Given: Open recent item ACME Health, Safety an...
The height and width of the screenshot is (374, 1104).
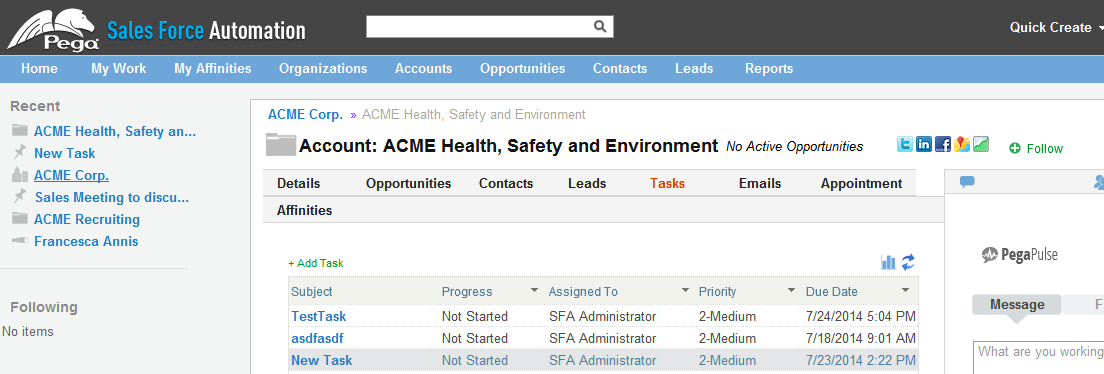Looking at the screenshot, I should [115, 131].
